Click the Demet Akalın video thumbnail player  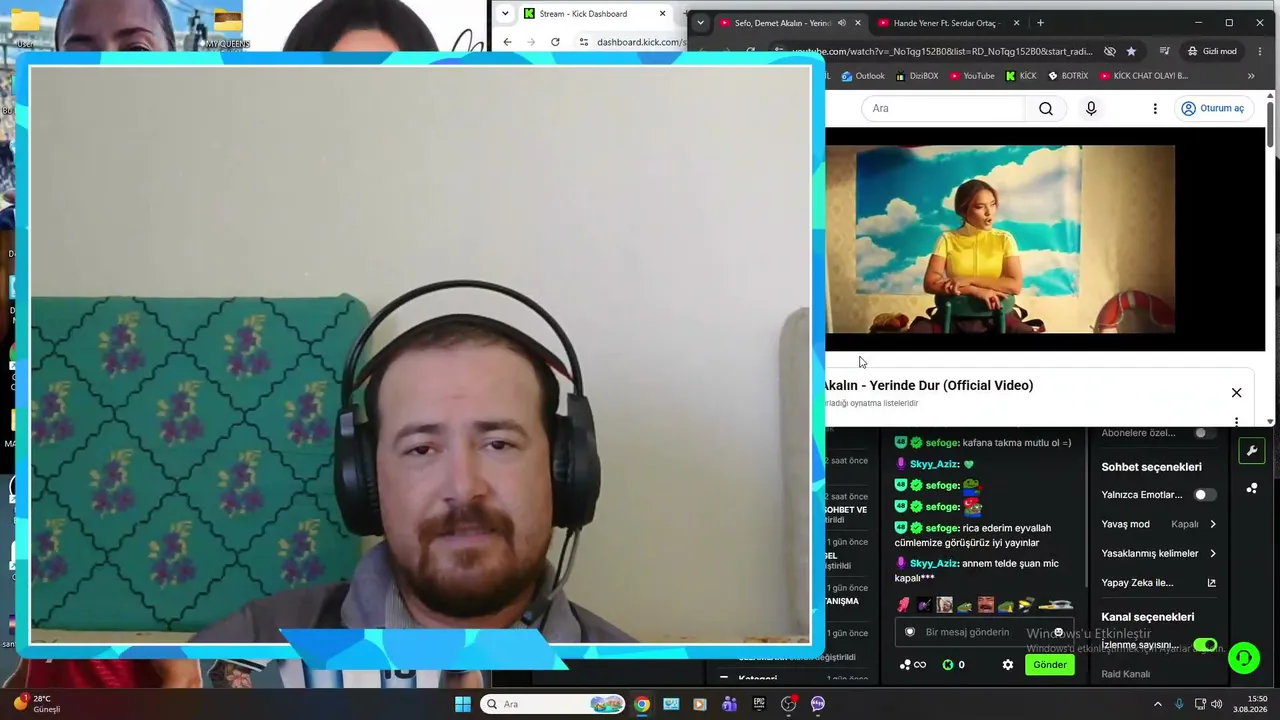point(1000,240)
